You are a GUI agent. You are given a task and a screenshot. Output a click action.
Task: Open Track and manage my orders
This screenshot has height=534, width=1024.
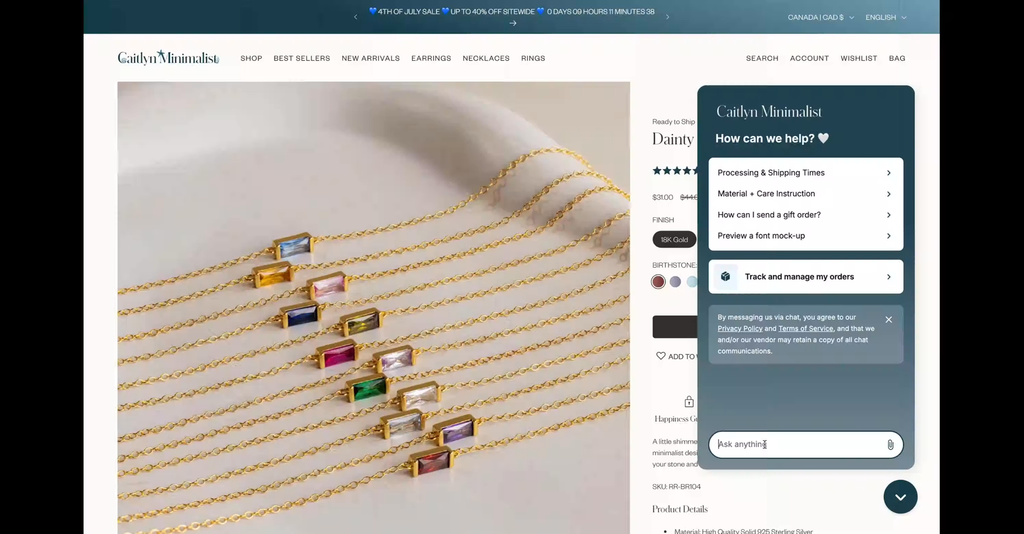(x=805, y=277)
